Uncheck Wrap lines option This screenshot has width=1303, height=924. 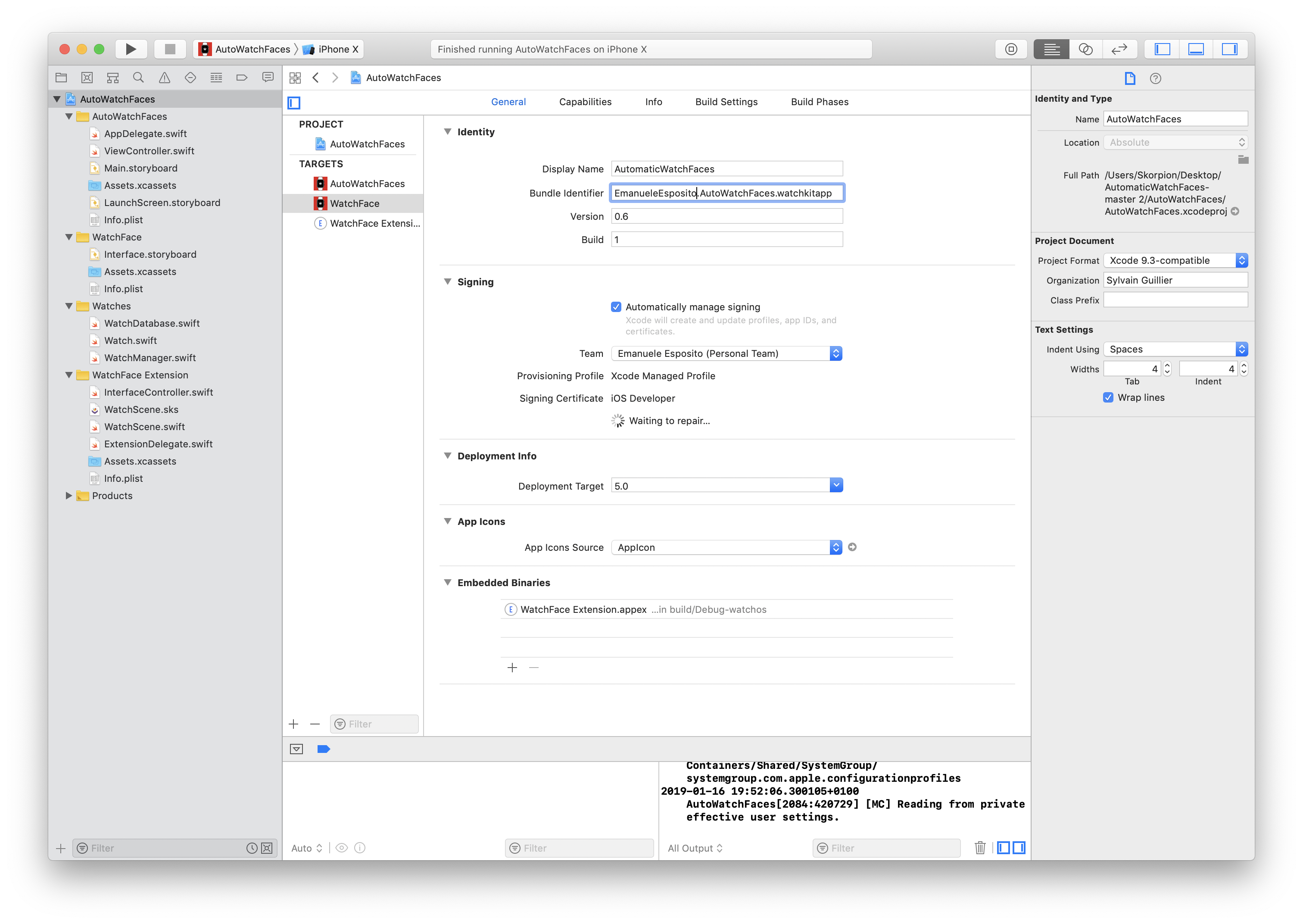(1108, 397)
